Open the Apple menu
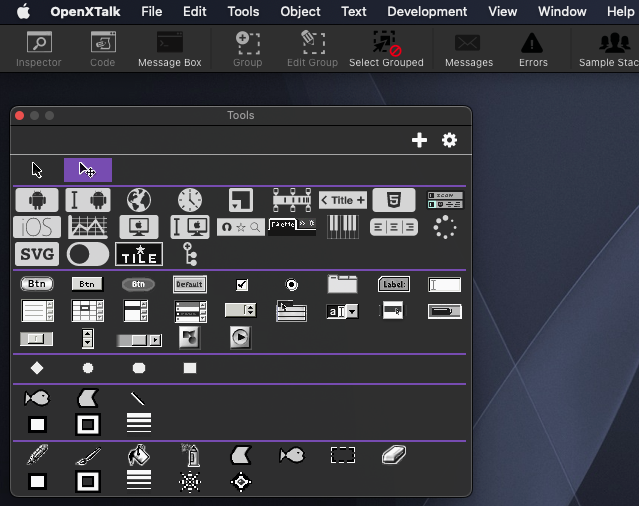This screenshot has width=639, height=506. [x=23, y=11]
